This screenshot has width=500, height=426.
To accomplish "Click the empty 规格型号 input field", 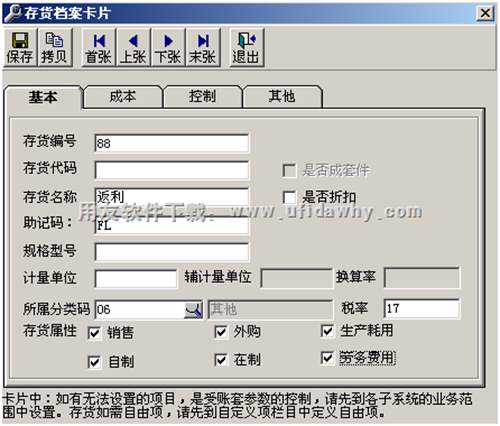I will (x=172, y=252).
